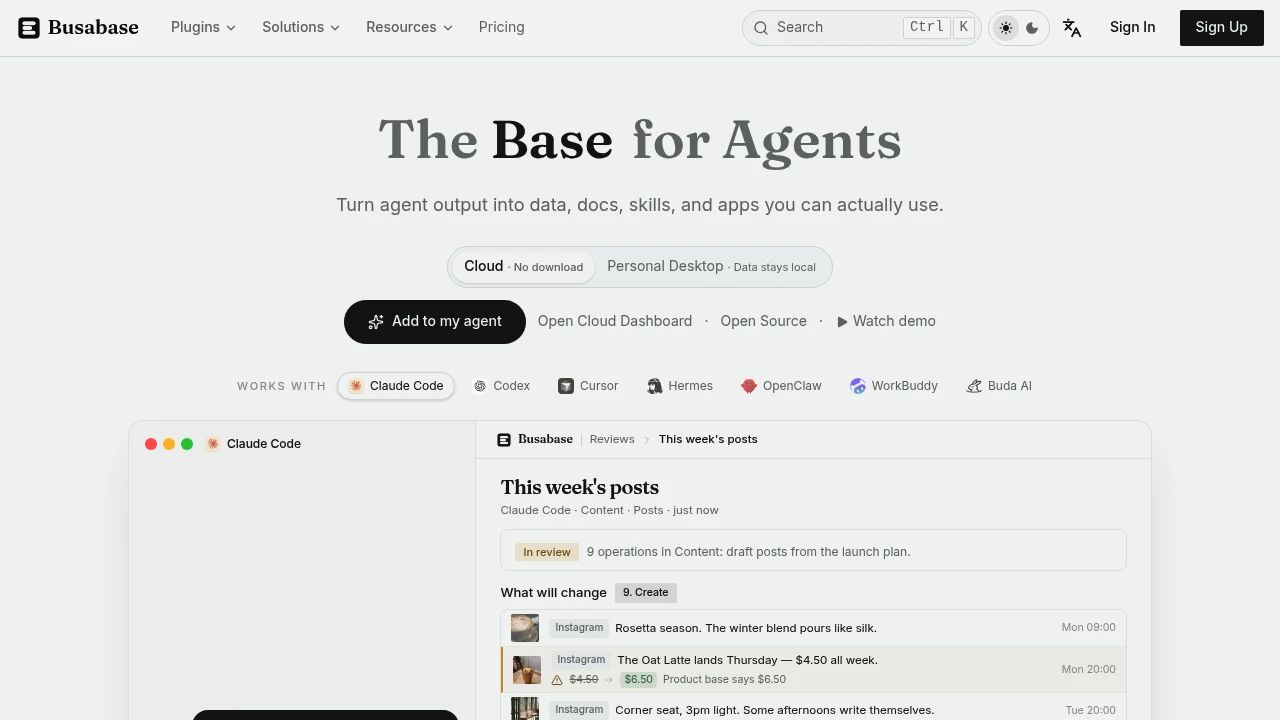Screen dimensions: 1280x720
Task: Select Personal Desktop data stays local
Action: 711,267
